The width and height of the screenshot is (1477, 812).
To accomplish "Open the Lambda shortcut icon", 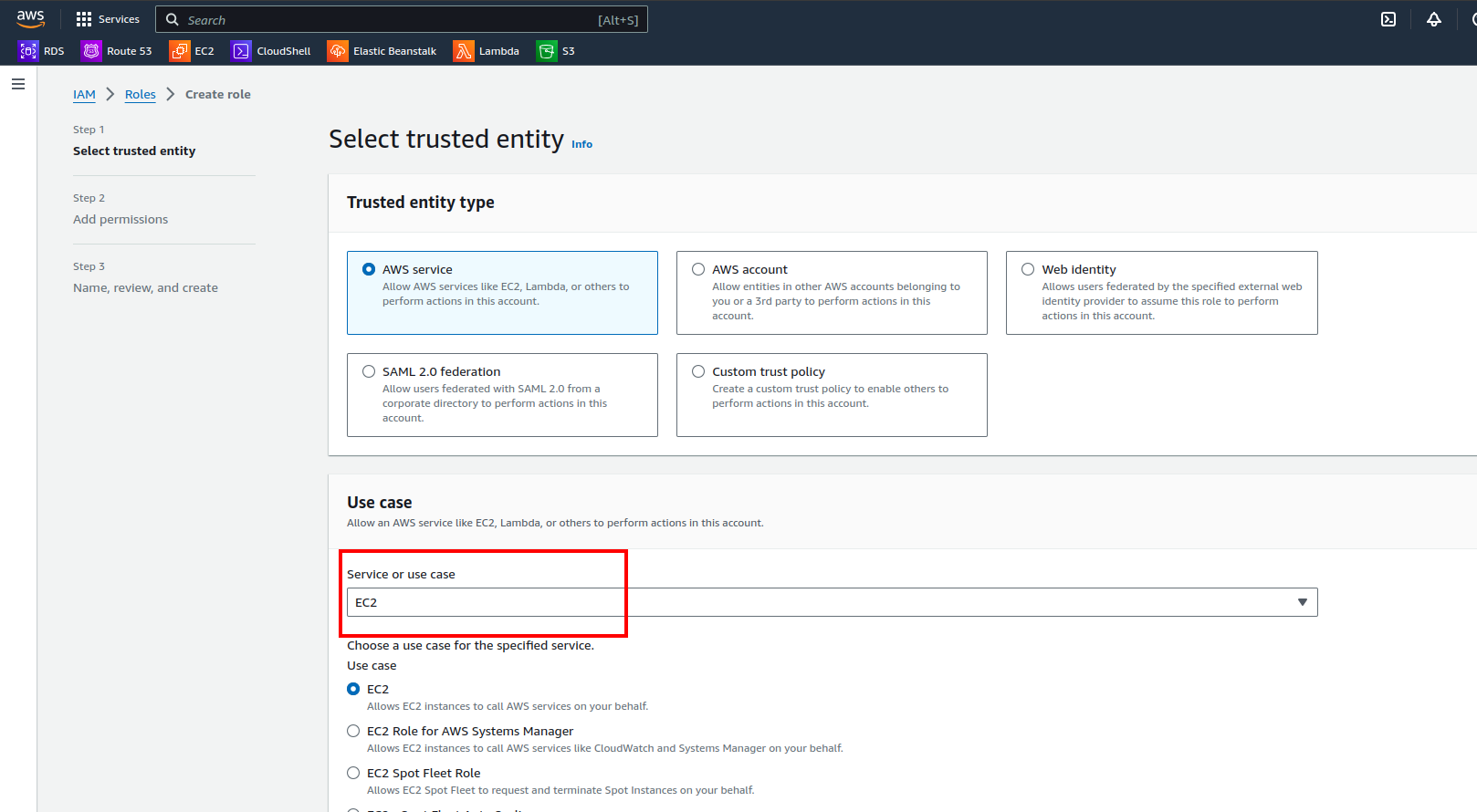I will tap(464, 51).
